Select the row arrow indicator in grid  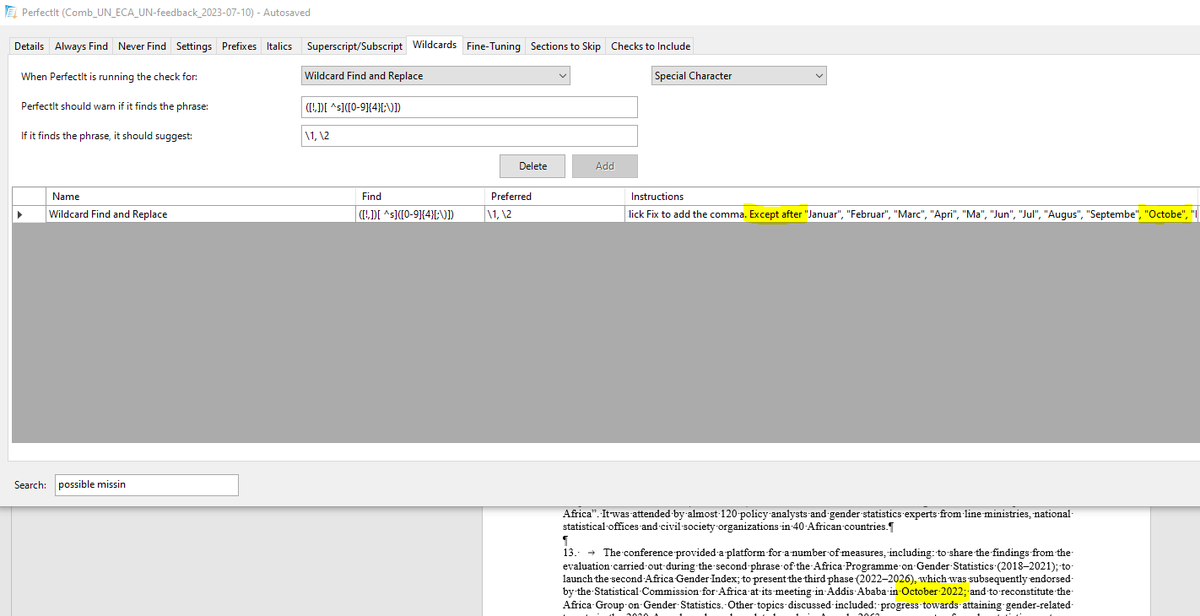[x=28, y=214]
